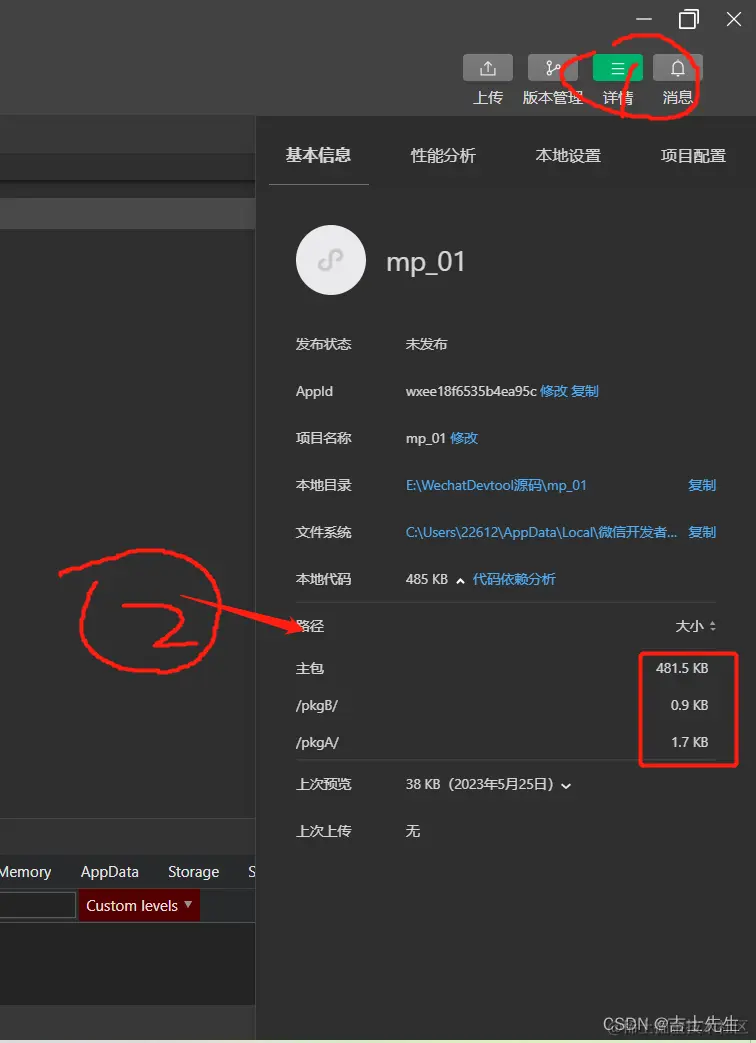Click 修改 link beside project name mp_01
756x1043 pixels.
tap(464, 438)
